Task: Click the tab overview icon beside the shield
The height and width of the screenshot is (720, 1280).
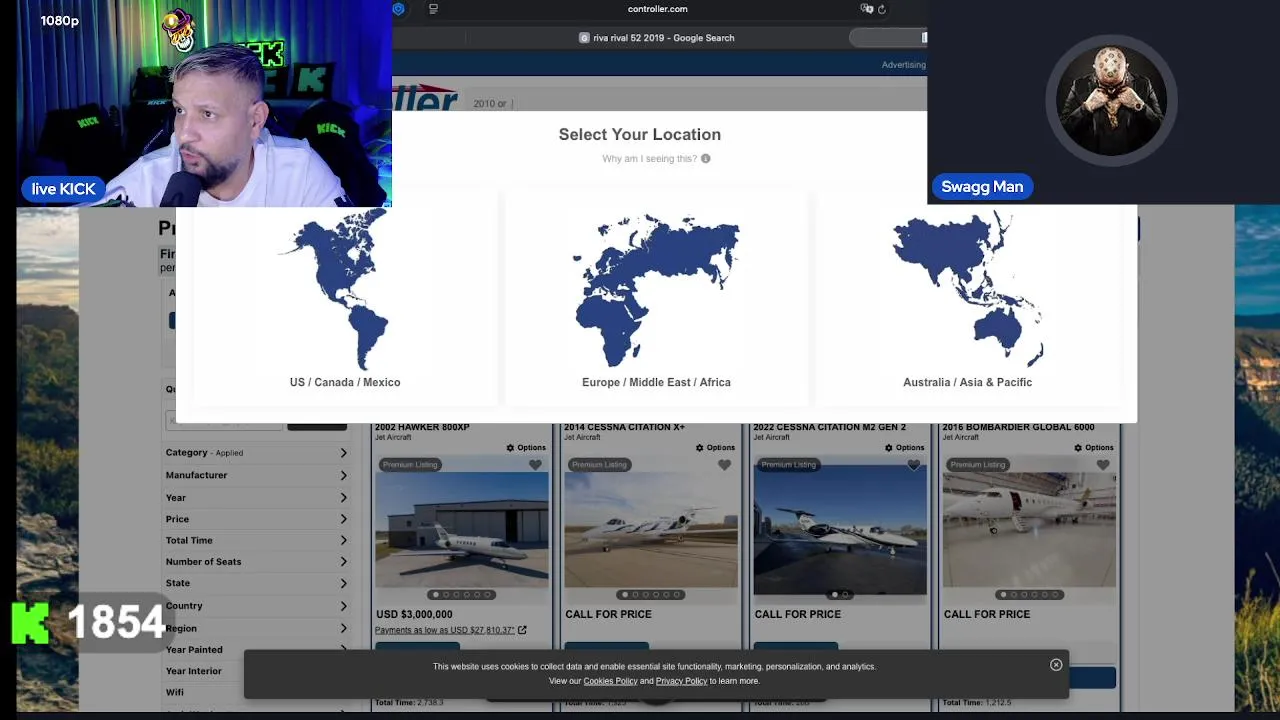Action: coord(433,9)
